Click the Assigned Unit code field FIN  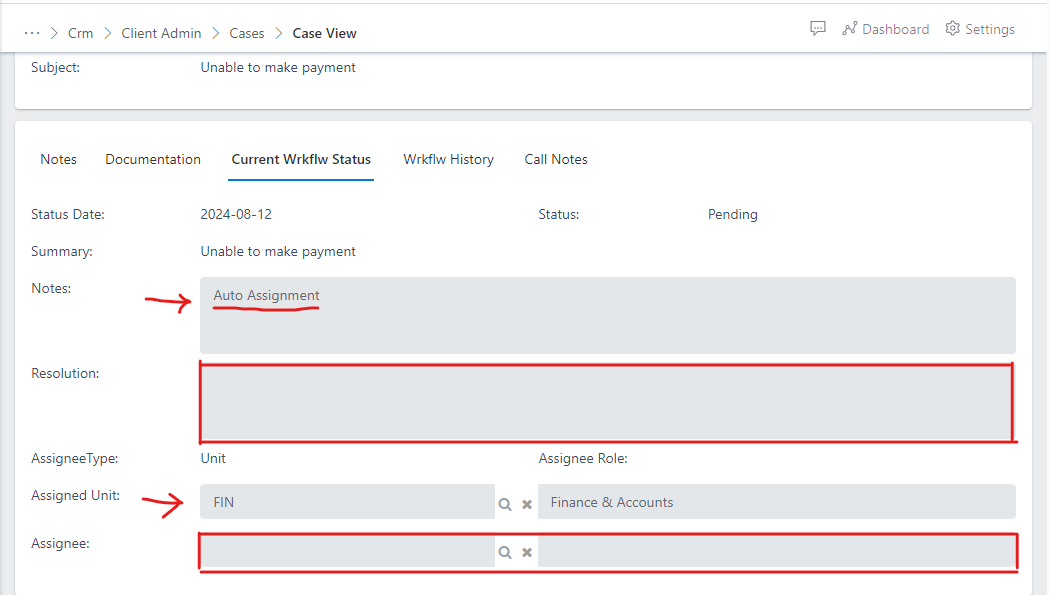pos(347,502)
